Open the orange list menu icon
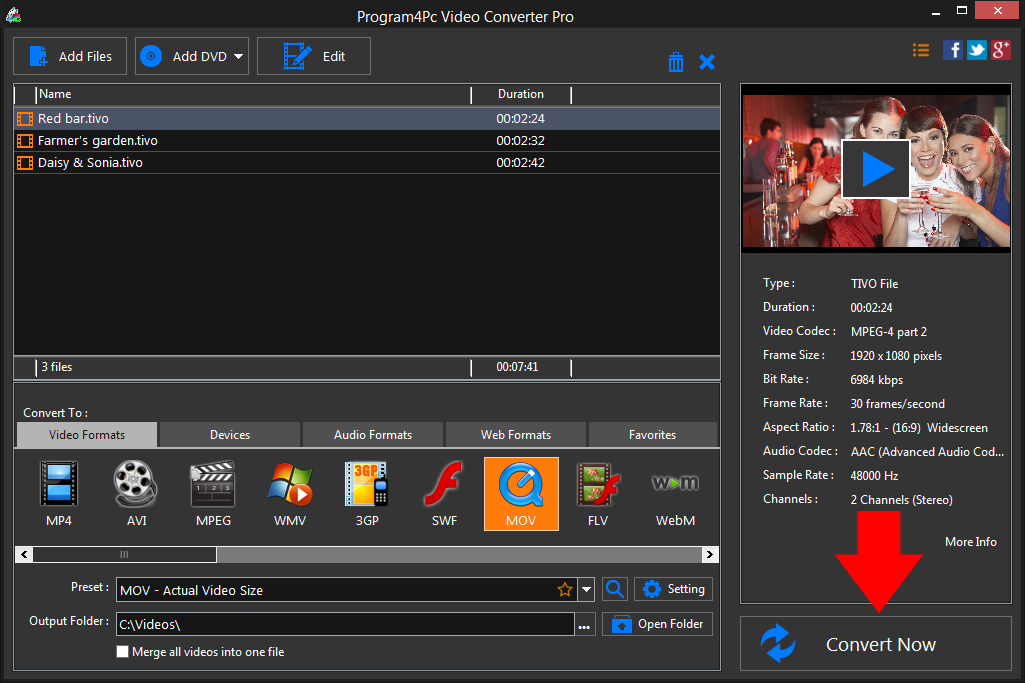The width and height of the screenshot is (1025, 683). pyautogui.click(x=921, y=50)
